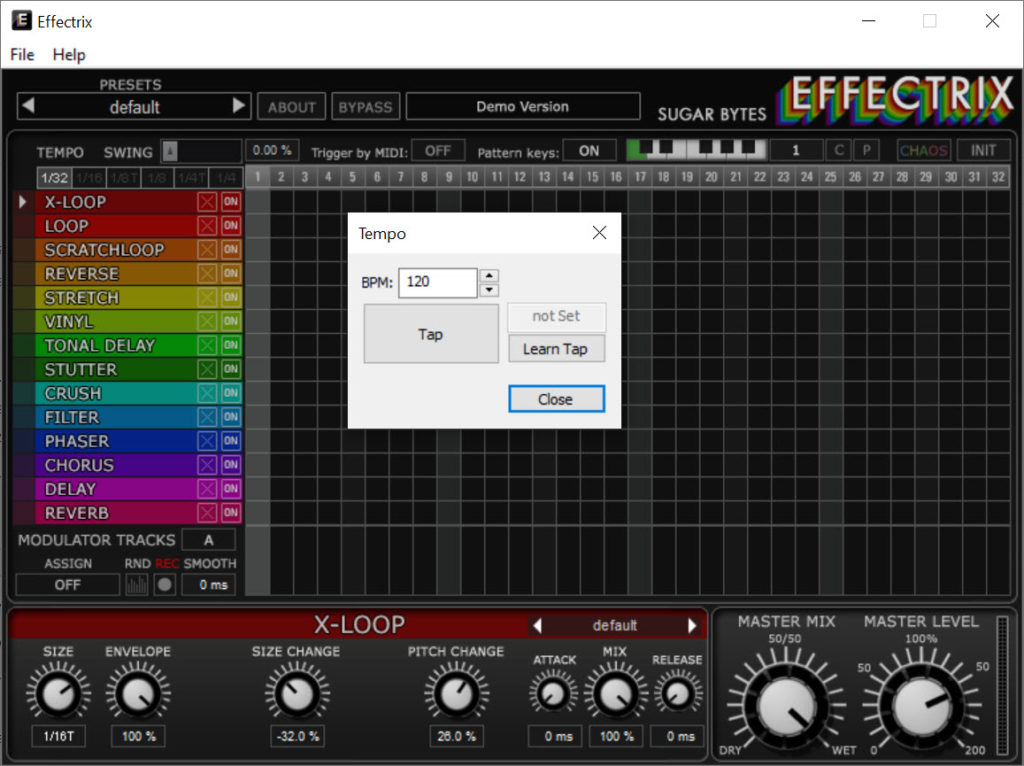Screen dimensions: 1024x766
Task: Click the Master Mix knob
Action: point(787,705)
